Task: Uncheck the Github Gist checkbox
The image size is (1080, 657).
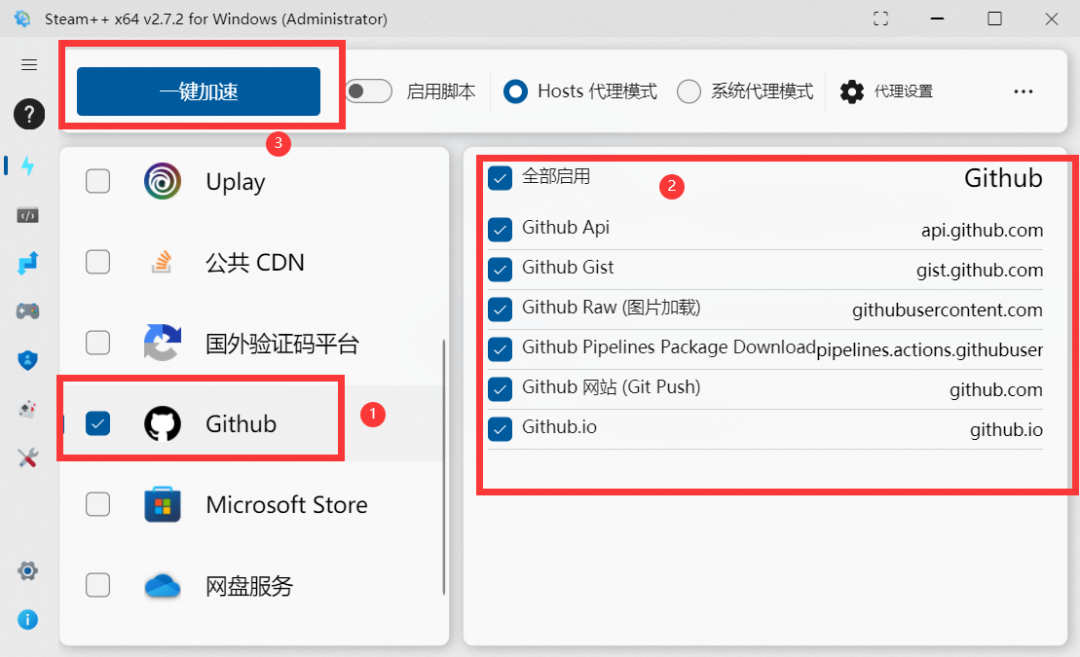Action: point(500,269)
